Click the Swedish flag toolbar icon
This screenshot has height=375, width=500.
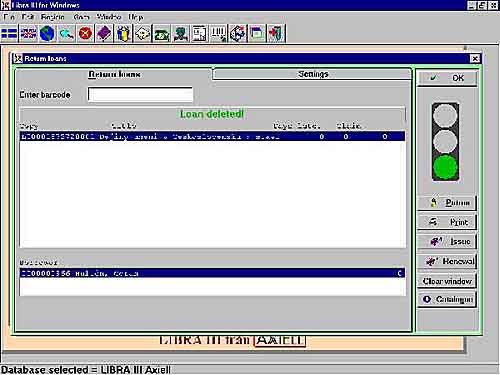[9, 34]
